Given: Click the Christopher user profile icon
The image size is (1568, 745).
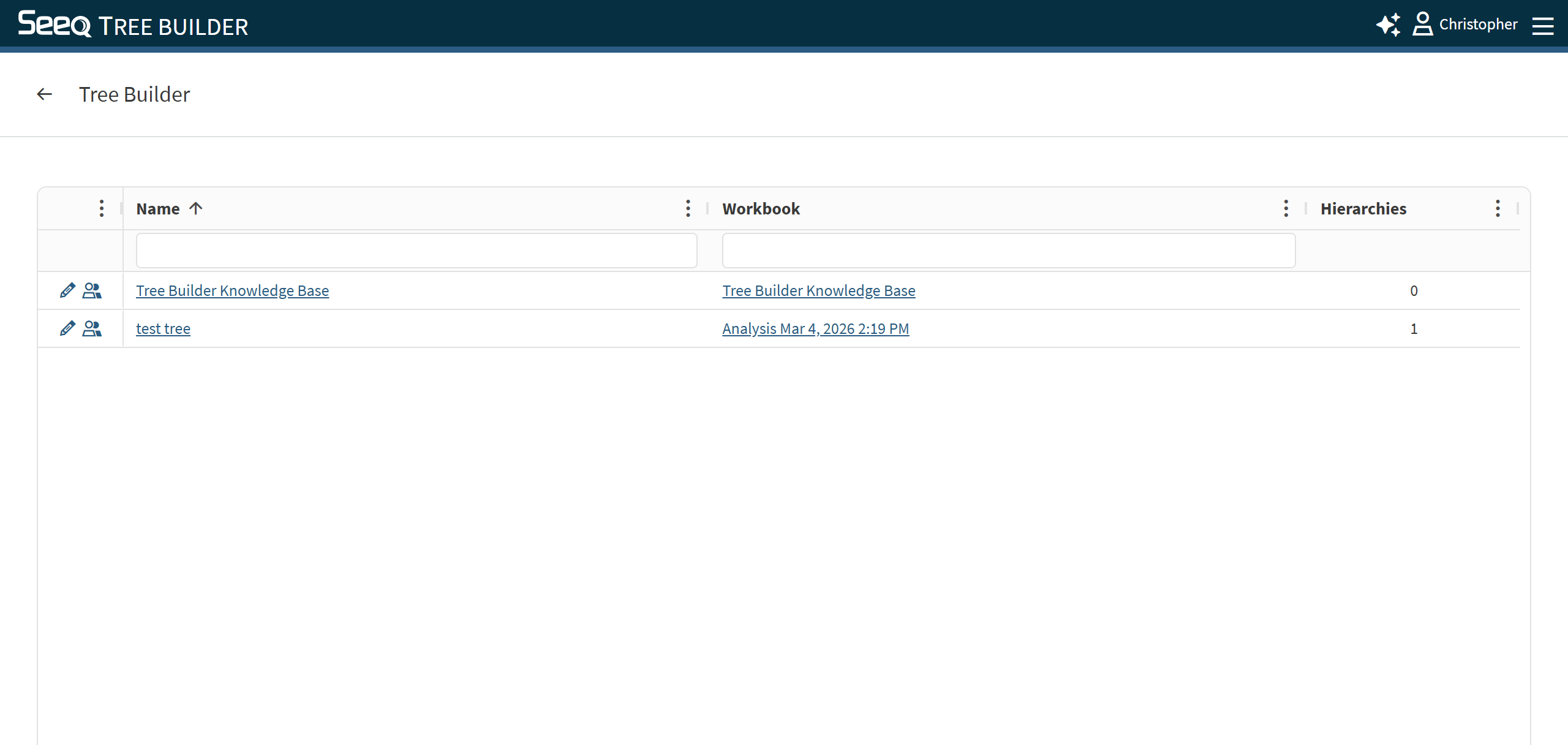Looking at the screenshot, I should coord(1422,25).
